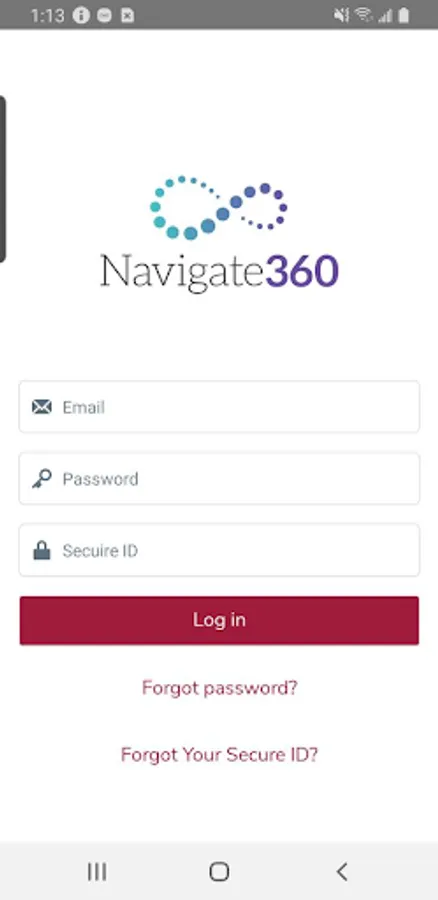Tap the key icon in the Password field
438x900 pixels.
tap(41, 479)
